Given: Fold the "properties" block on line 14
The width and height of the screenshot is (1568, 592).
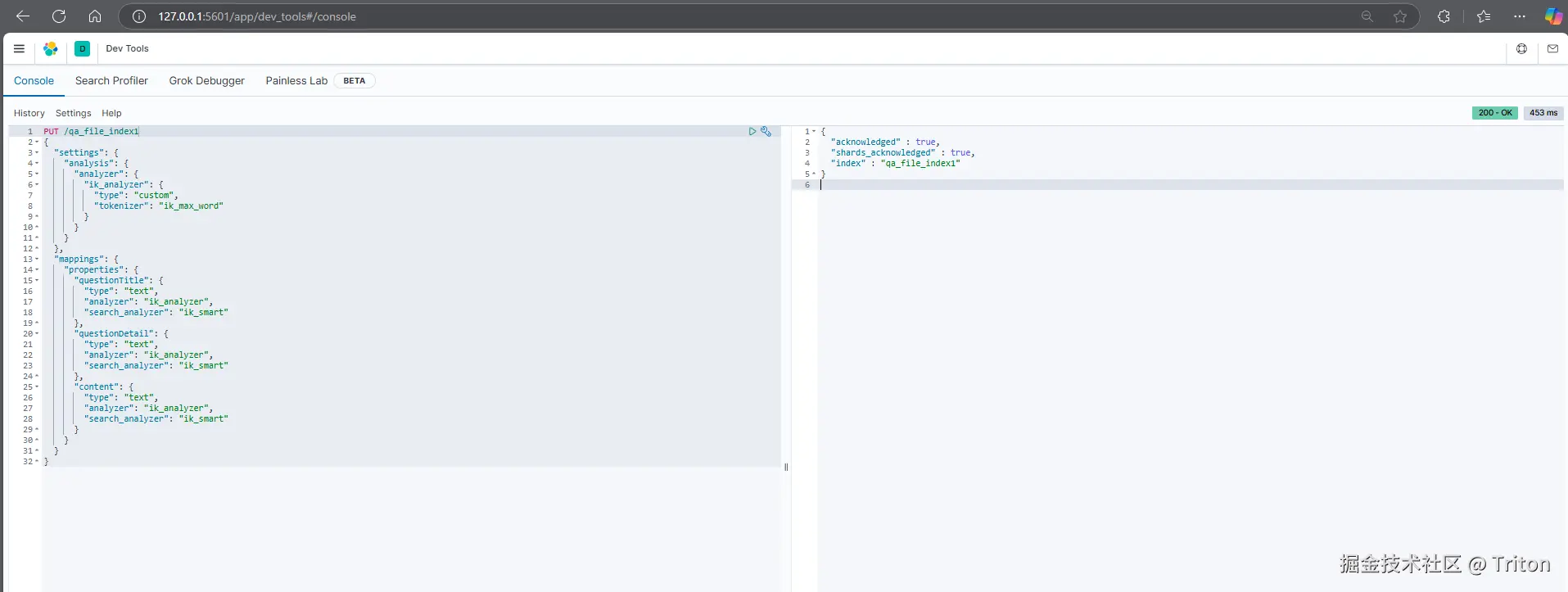Looking at the screenshot, I should [37, 270].
